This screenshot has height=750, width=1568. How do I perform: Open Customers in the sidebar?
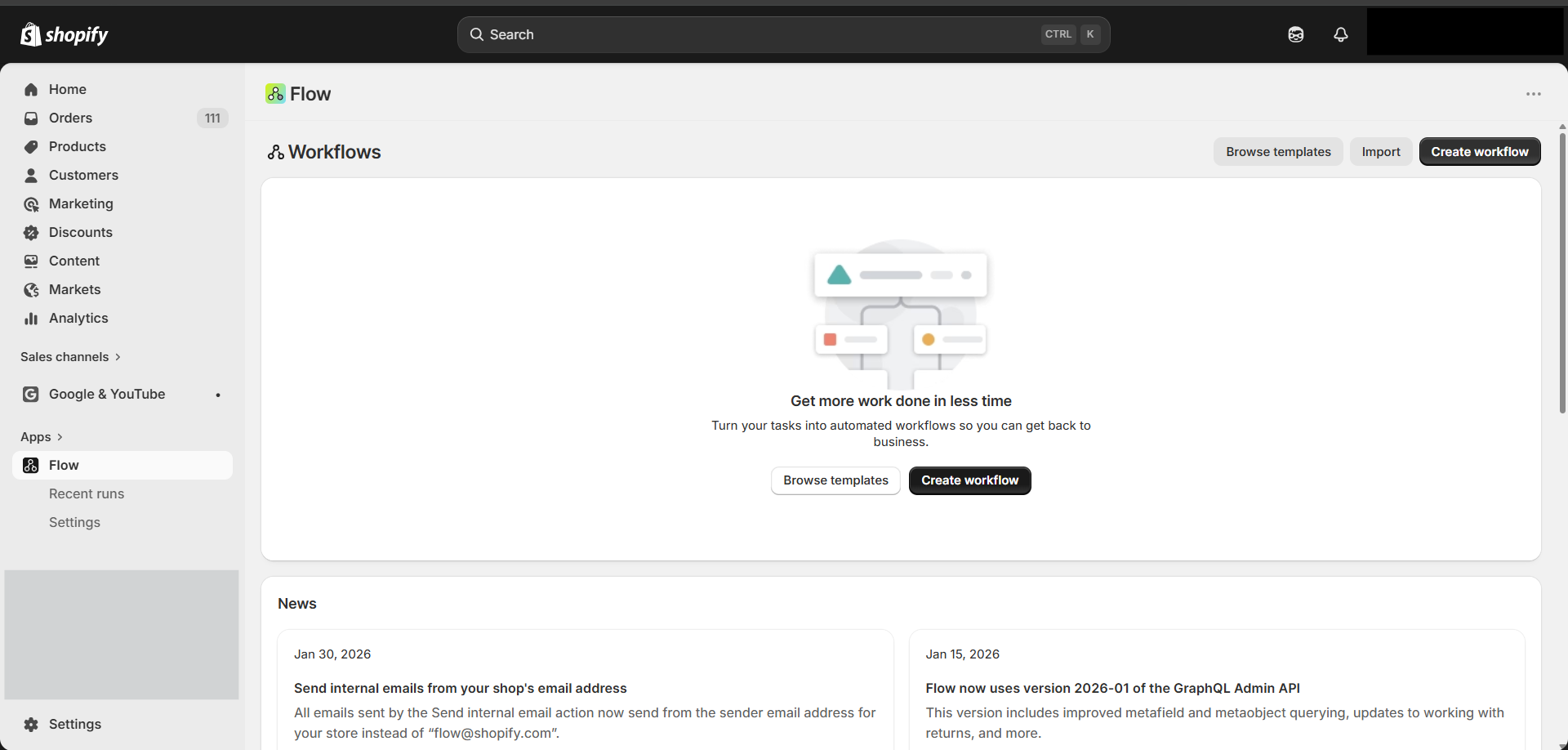pyautogui.click(x=122, y=176)
